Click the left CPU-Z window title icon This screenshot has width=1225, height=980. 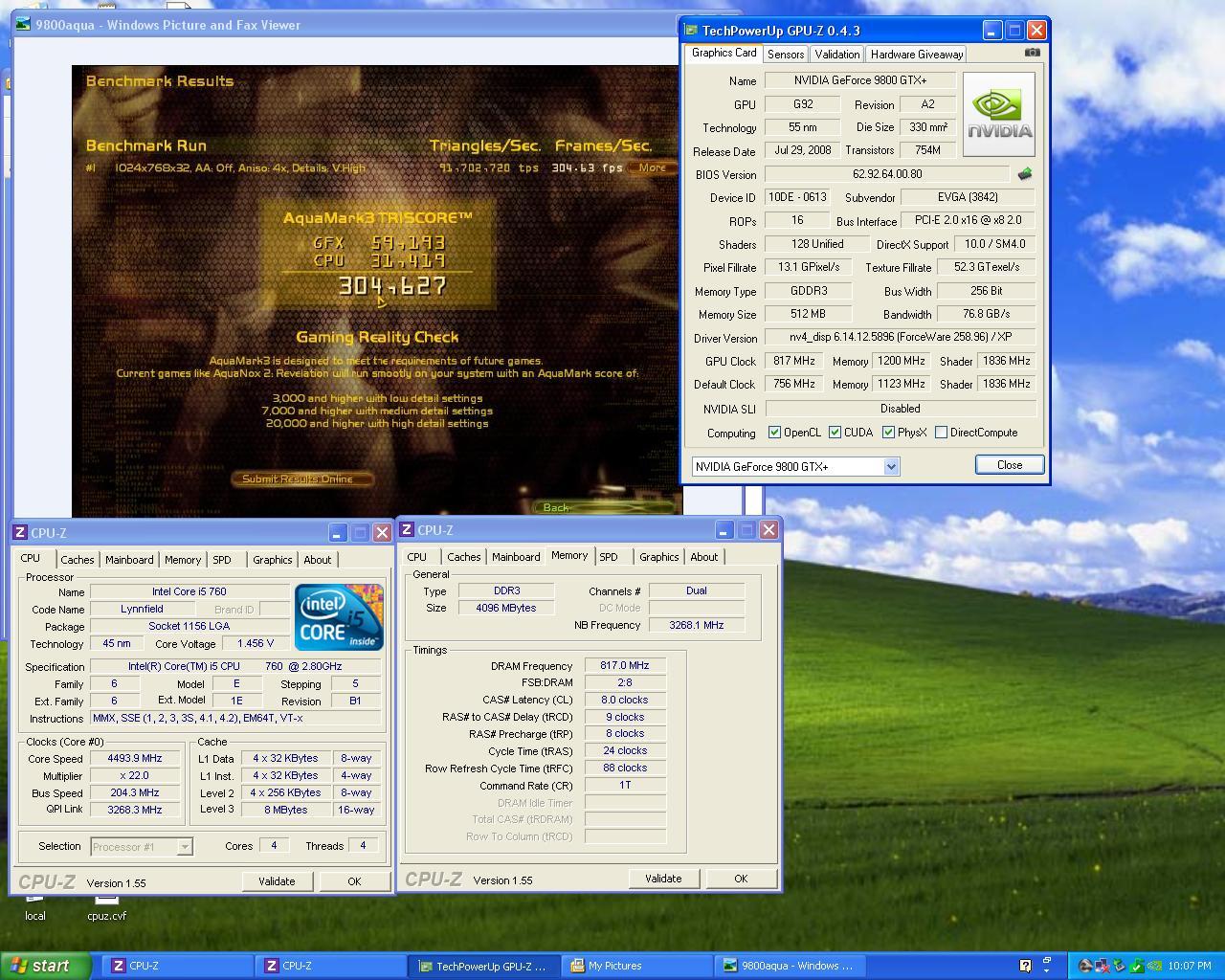pyautogui.click(x=21, y=533)
